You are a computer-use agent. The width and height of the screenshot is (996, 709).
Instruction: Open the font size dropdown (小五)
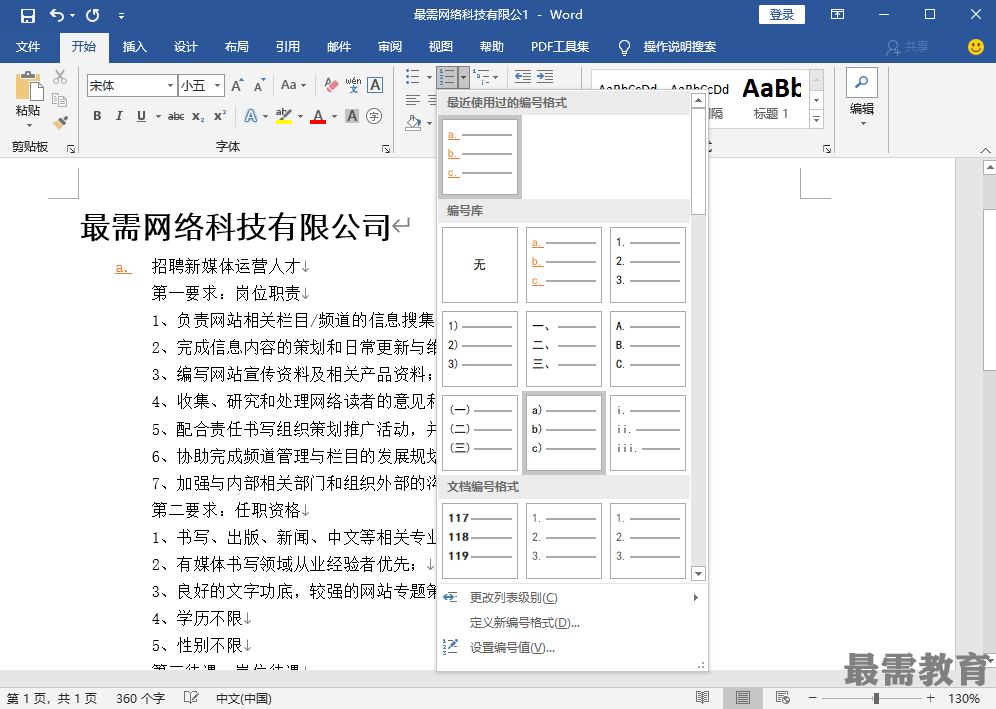[x=217, y=85]
